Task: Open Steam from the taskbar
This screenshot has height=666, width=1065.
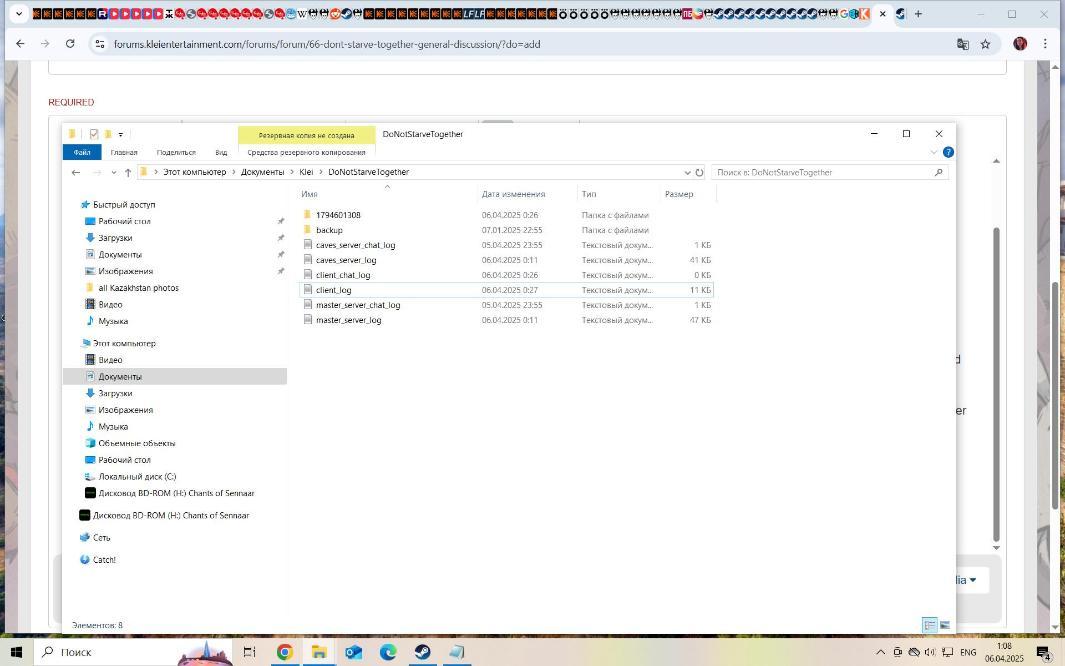Action: tap(422, 652)
